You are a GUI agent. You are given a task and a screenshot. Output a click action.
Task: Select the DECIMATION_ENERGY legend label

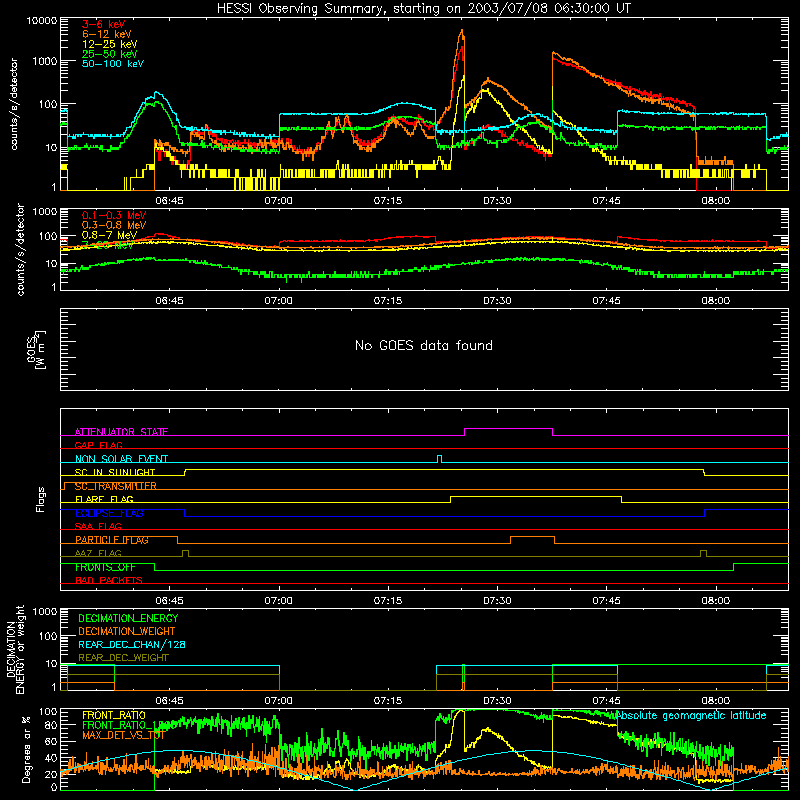coord(128,618)
